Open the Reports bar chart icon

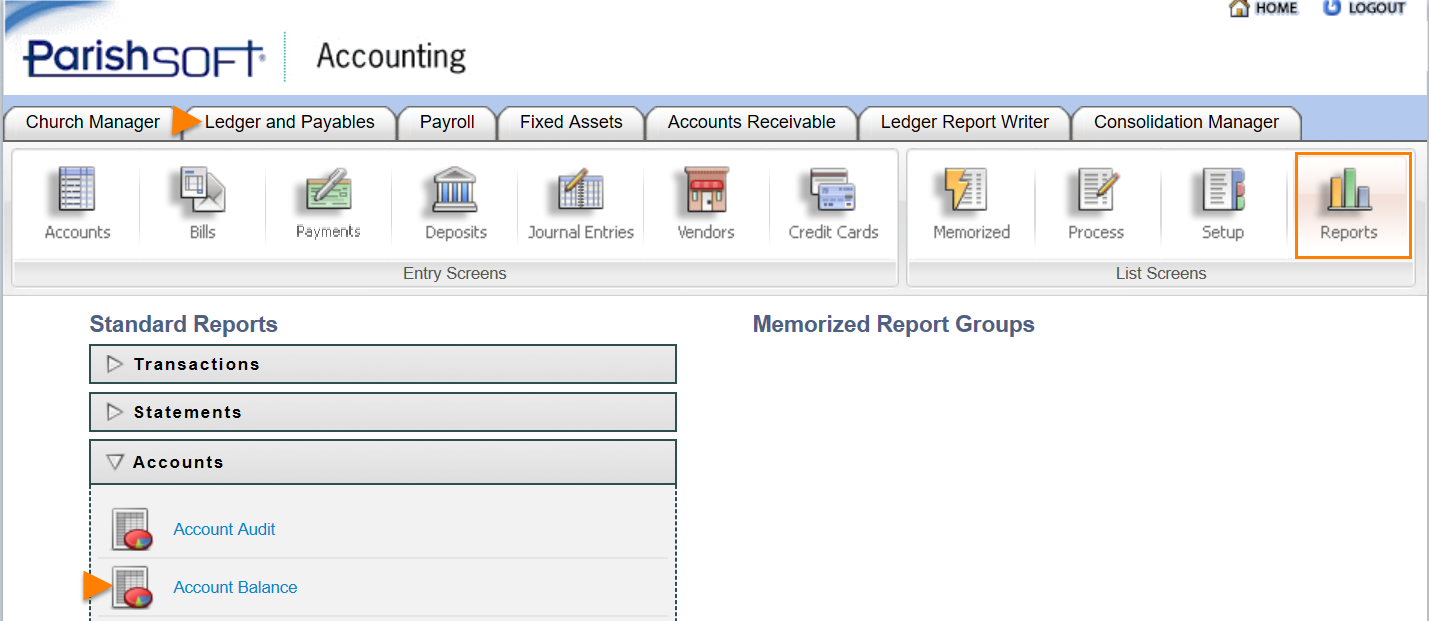(1348, 190)
